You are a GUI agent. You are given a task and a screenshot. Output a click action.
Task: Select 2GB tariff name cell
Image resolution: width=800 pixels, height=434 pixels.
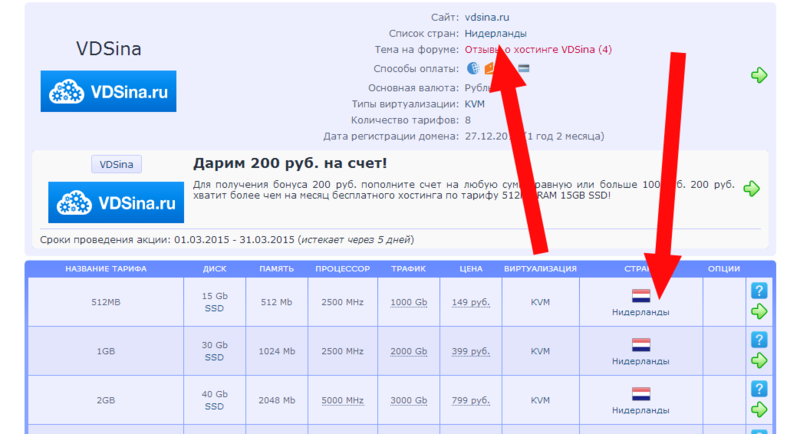click(106, 400)
